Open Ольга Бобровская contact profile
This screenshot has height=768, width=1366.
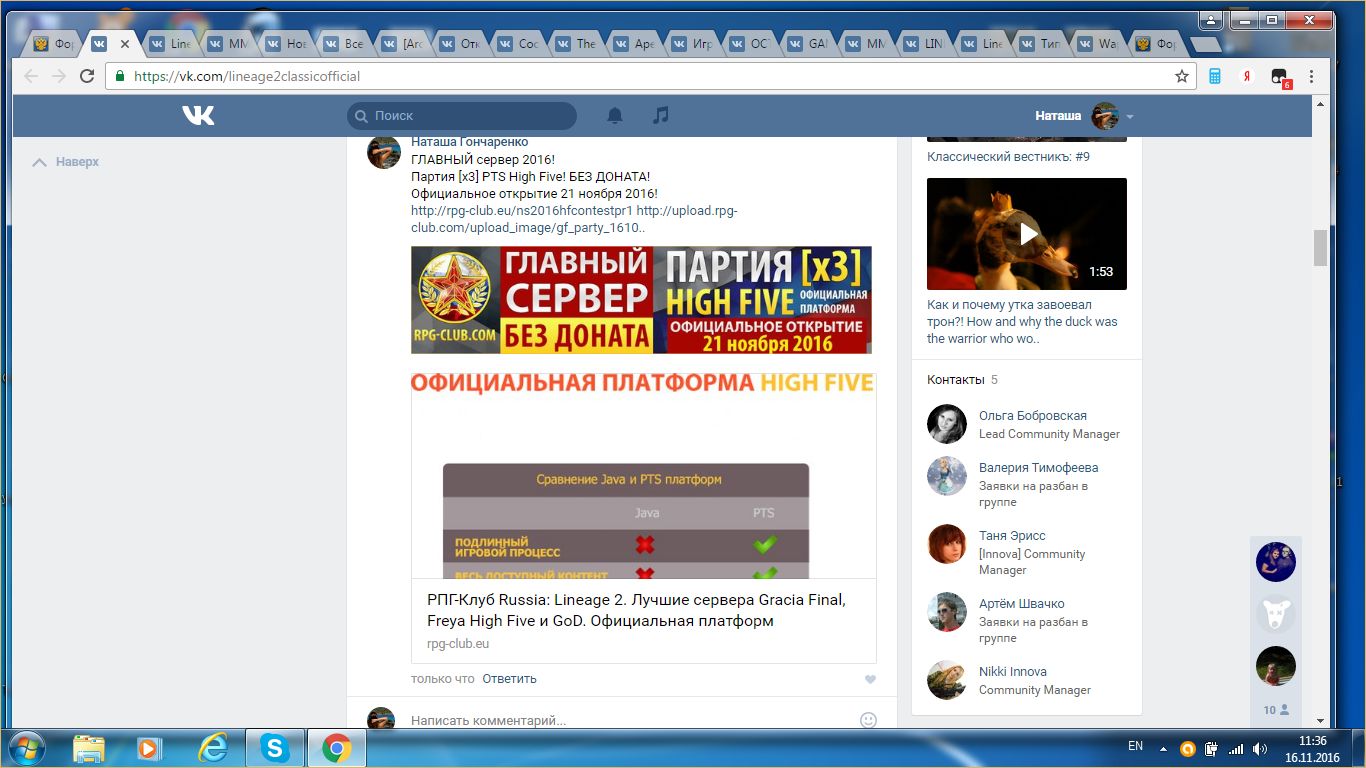click(1033, 416)
